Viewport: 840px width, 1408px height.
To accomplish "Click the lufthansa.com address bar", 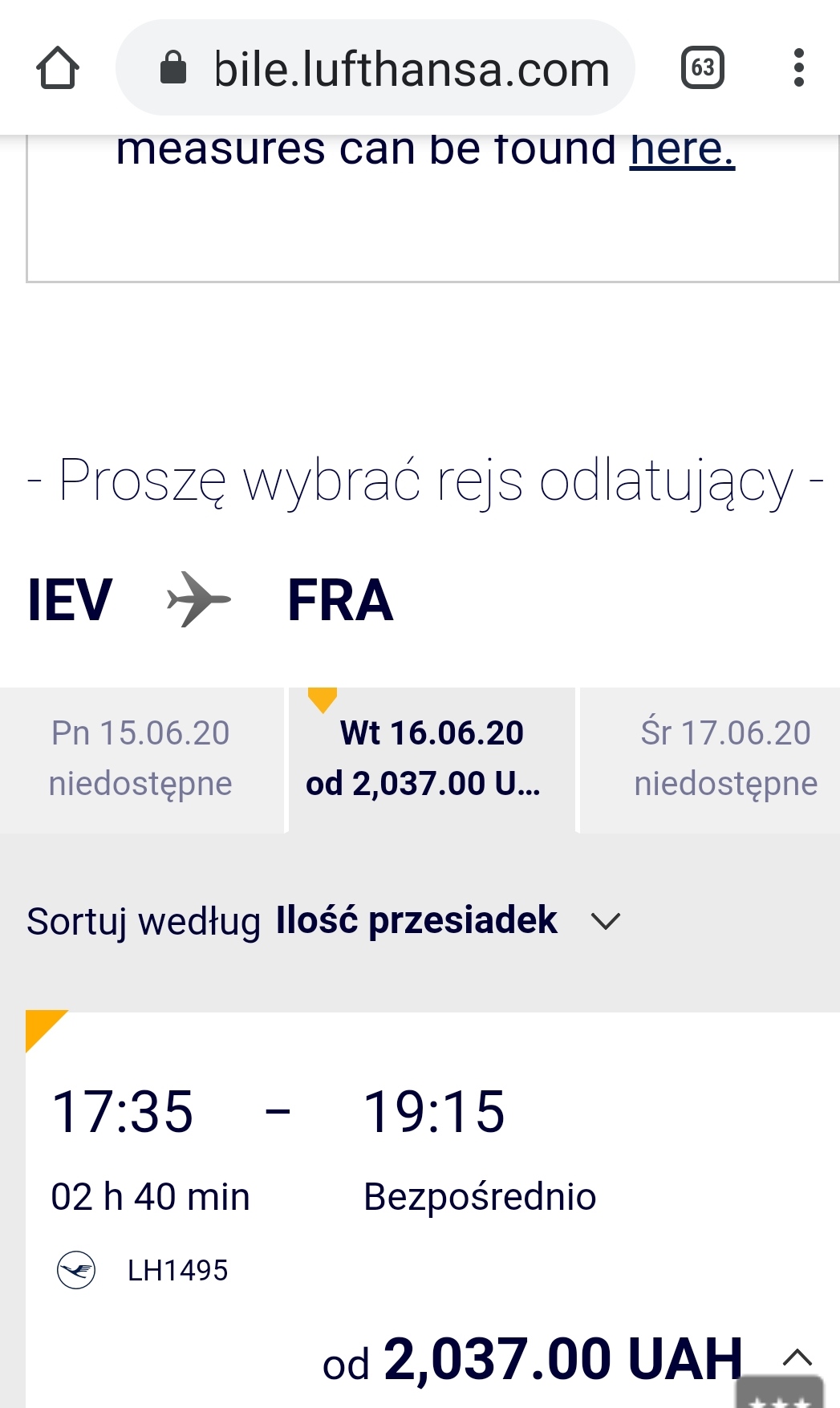I will pyautogui.click(x=411, y=68).
